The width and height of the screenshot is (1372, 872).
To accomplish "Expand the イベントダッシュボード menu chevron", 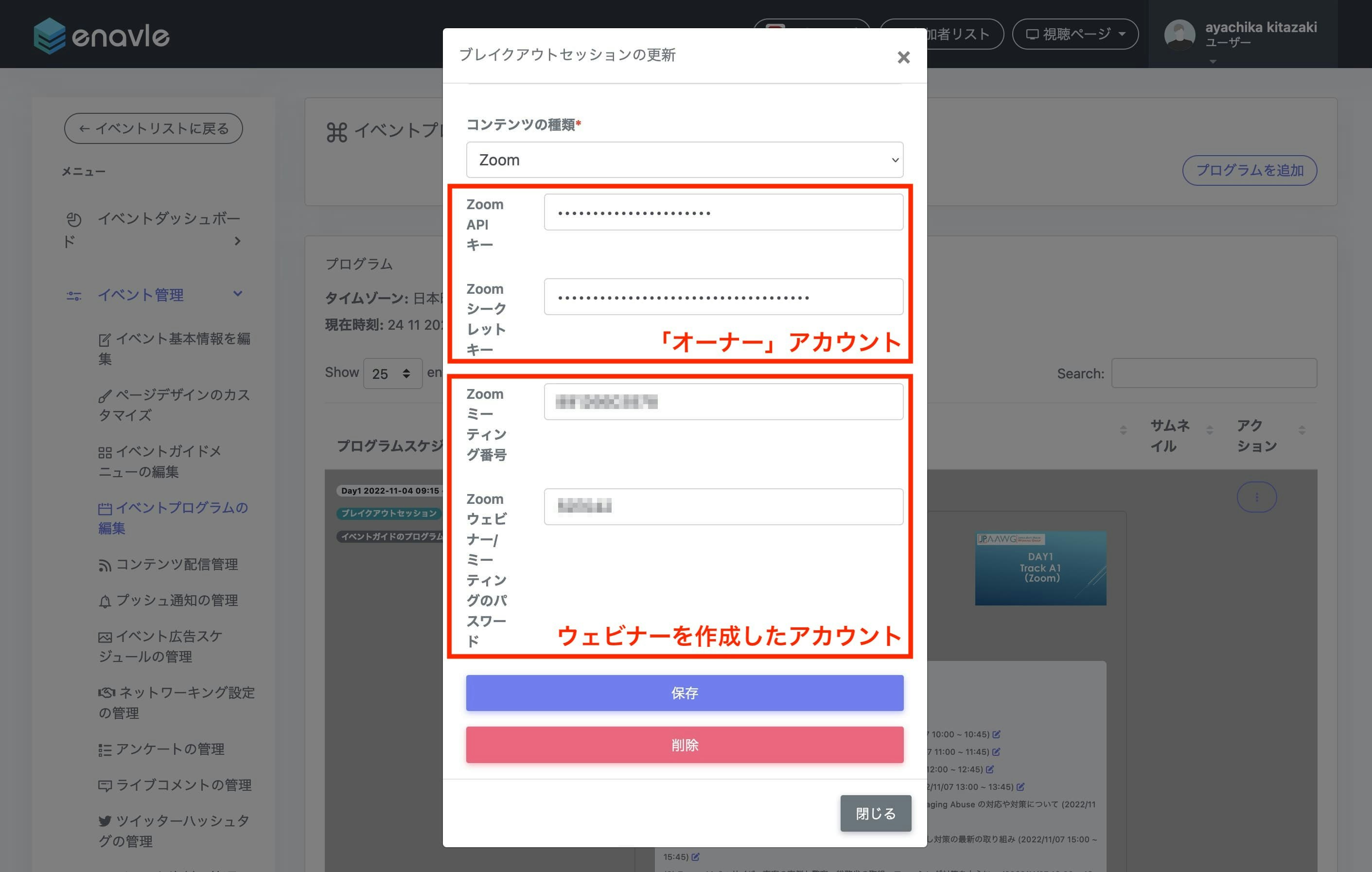I will pos(238,241).
